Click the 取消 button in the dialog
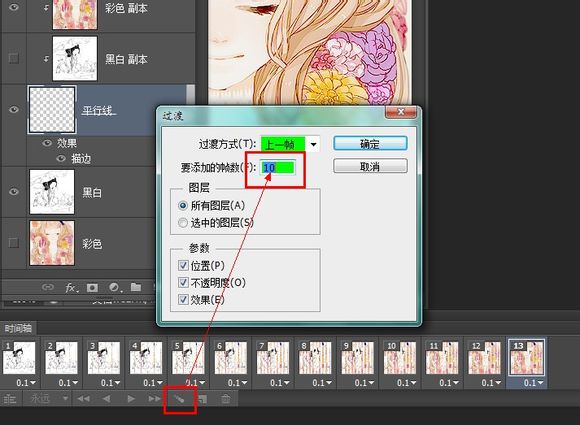This screenshot has height=425, width=580. pos(370,166)
